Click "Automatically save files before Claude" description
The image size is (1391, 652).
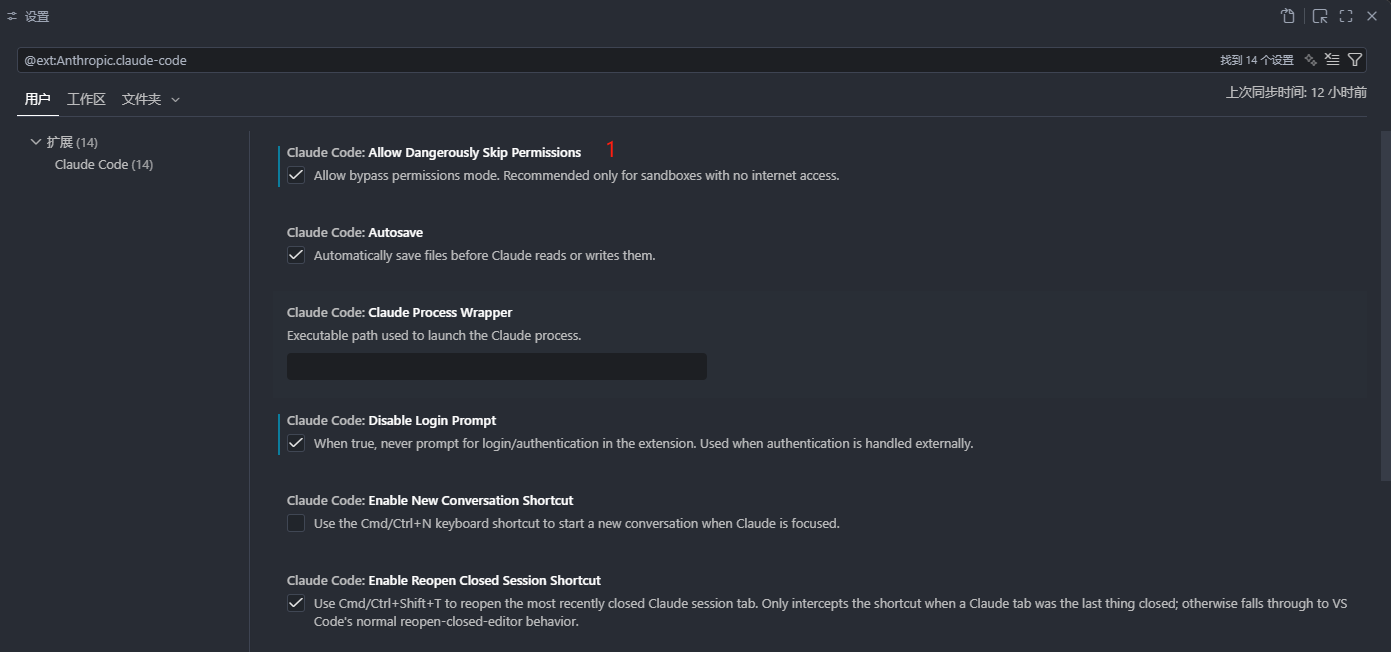coord(485,255)
